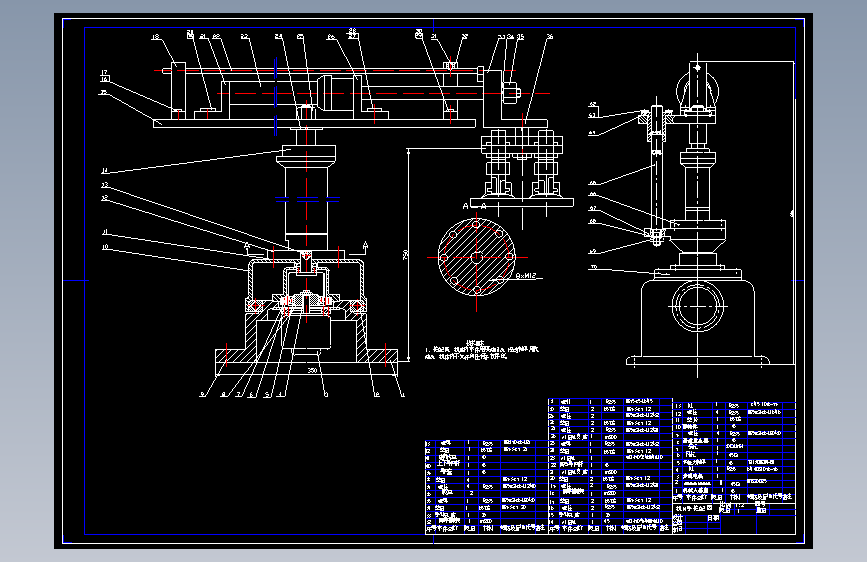Image resolution: width=867 pixels, height=562 pixels.
Task: Select part balloon number "36" at top
Action: click(549, 37)
